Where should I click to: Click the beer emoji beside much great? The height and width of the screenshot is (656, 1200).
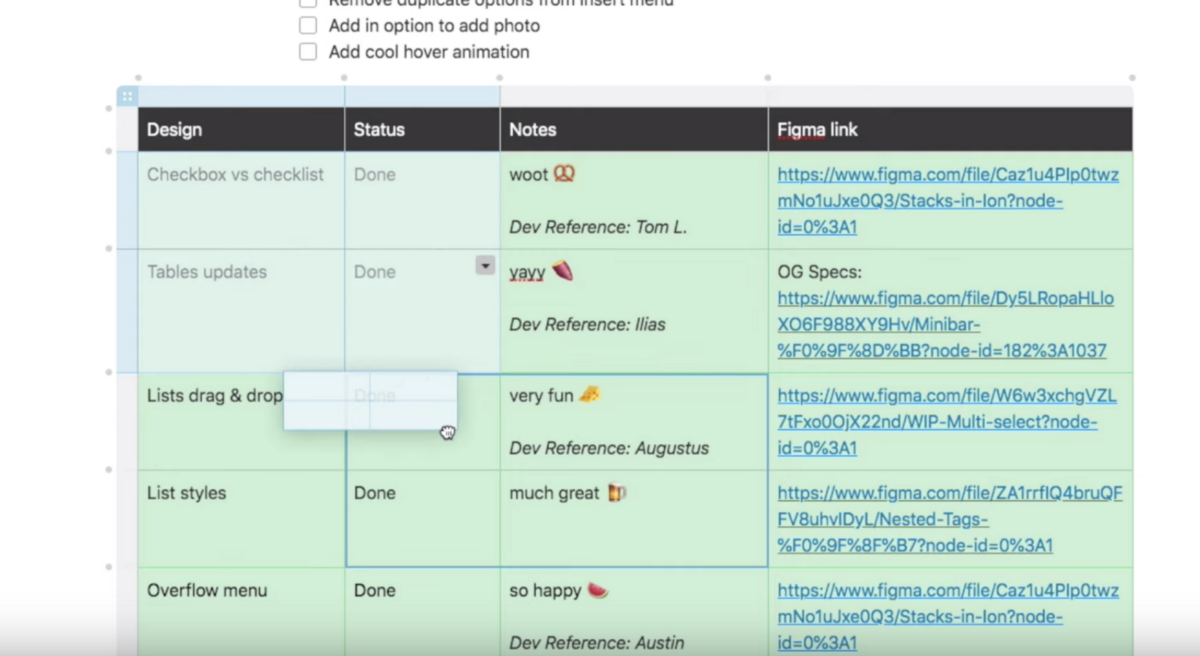(617, 493)
